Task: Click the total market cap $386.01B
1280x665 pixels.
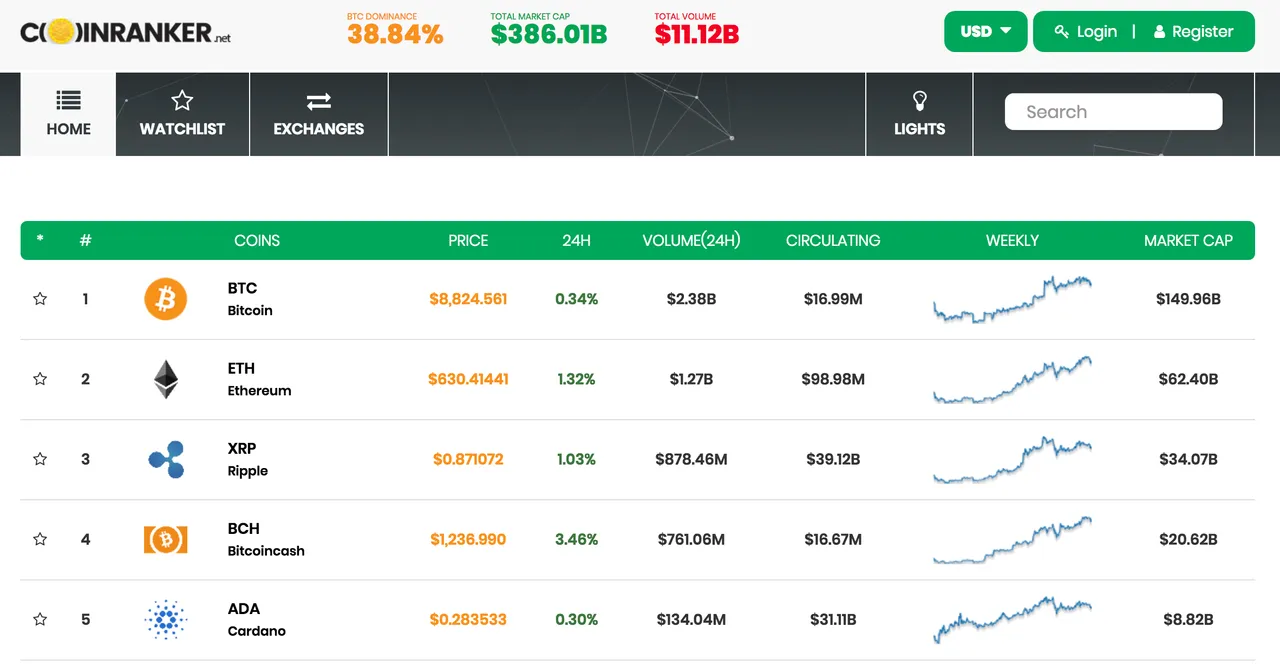Action: point(549,34)
